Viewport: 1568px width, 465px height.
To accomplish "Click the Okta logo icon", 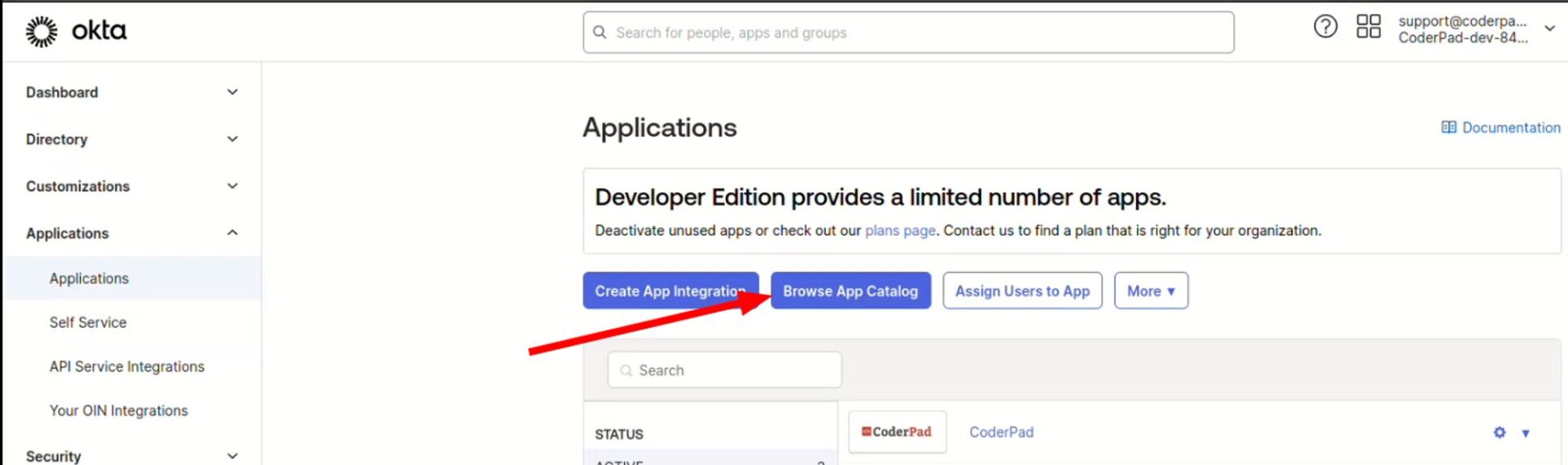I will click(41, 32).
